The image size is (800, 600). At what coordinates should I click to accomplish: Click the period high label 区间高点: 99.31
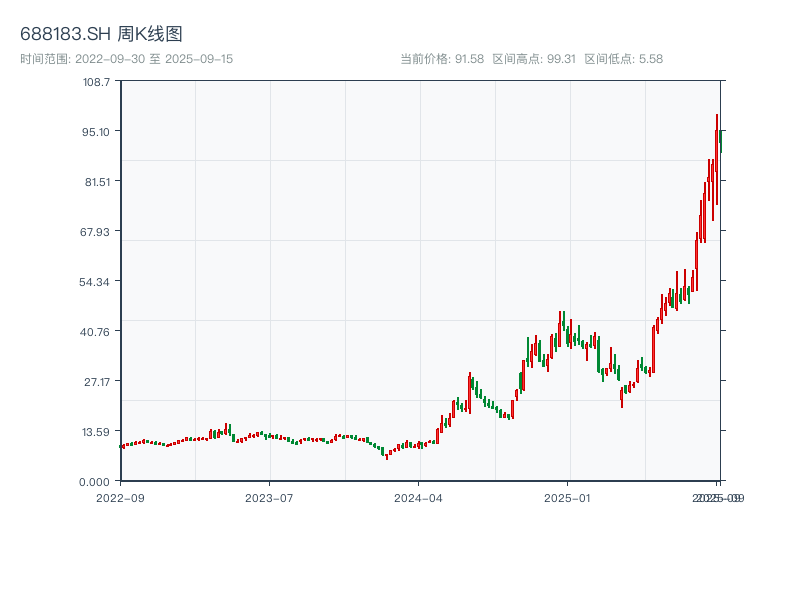[x=534, y=59]
